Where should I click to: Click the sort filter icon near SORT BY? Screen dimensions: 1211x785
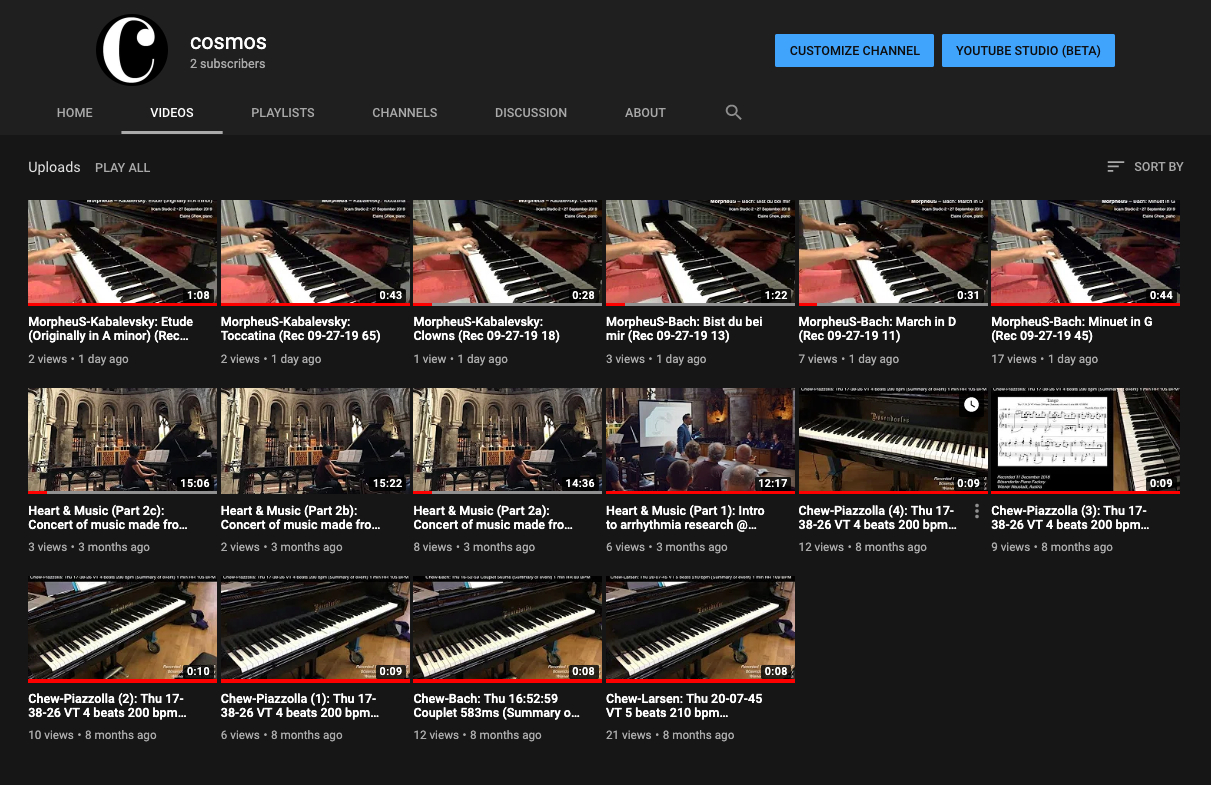point(1114,166)
